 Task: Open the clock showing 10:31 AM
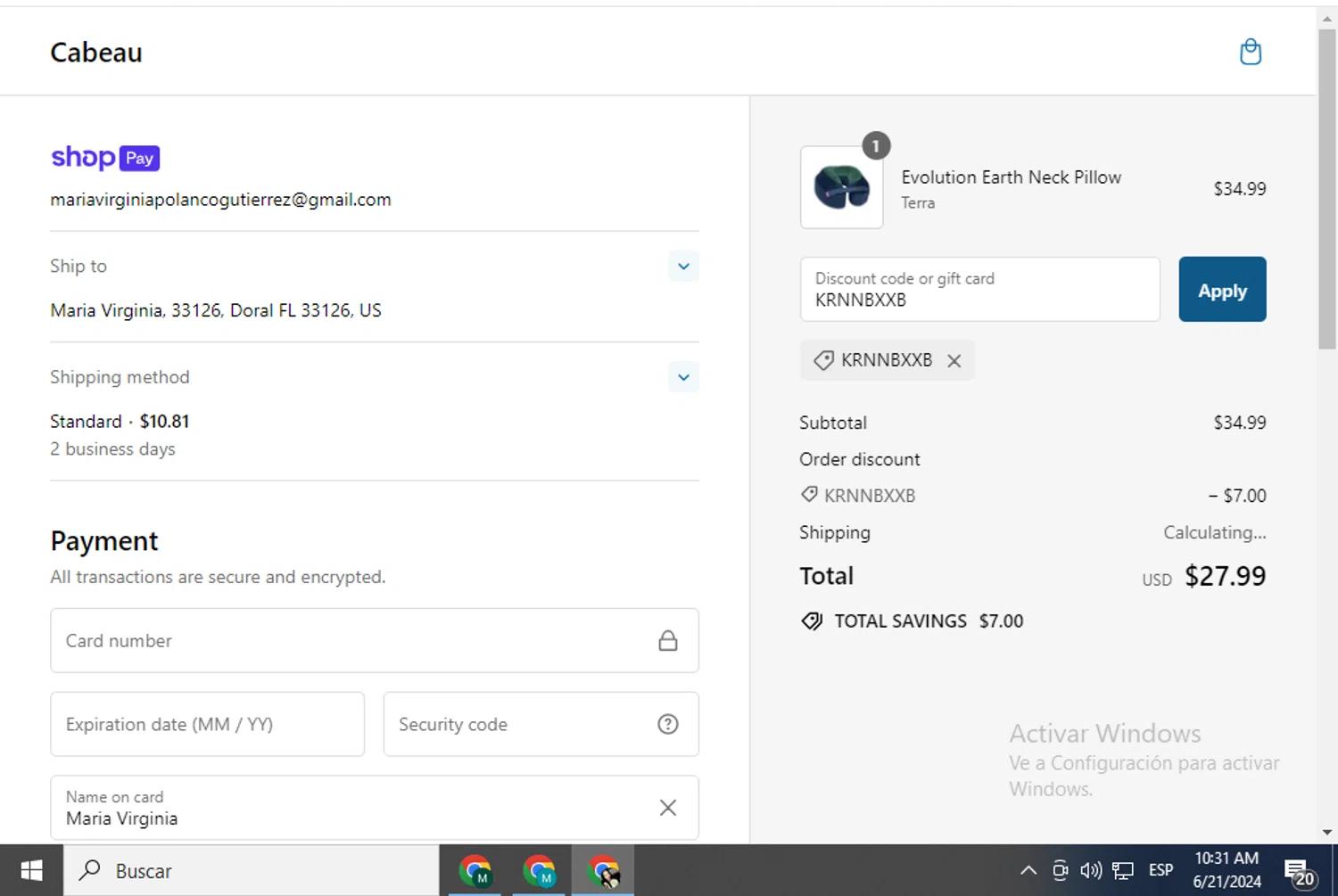1227,869
